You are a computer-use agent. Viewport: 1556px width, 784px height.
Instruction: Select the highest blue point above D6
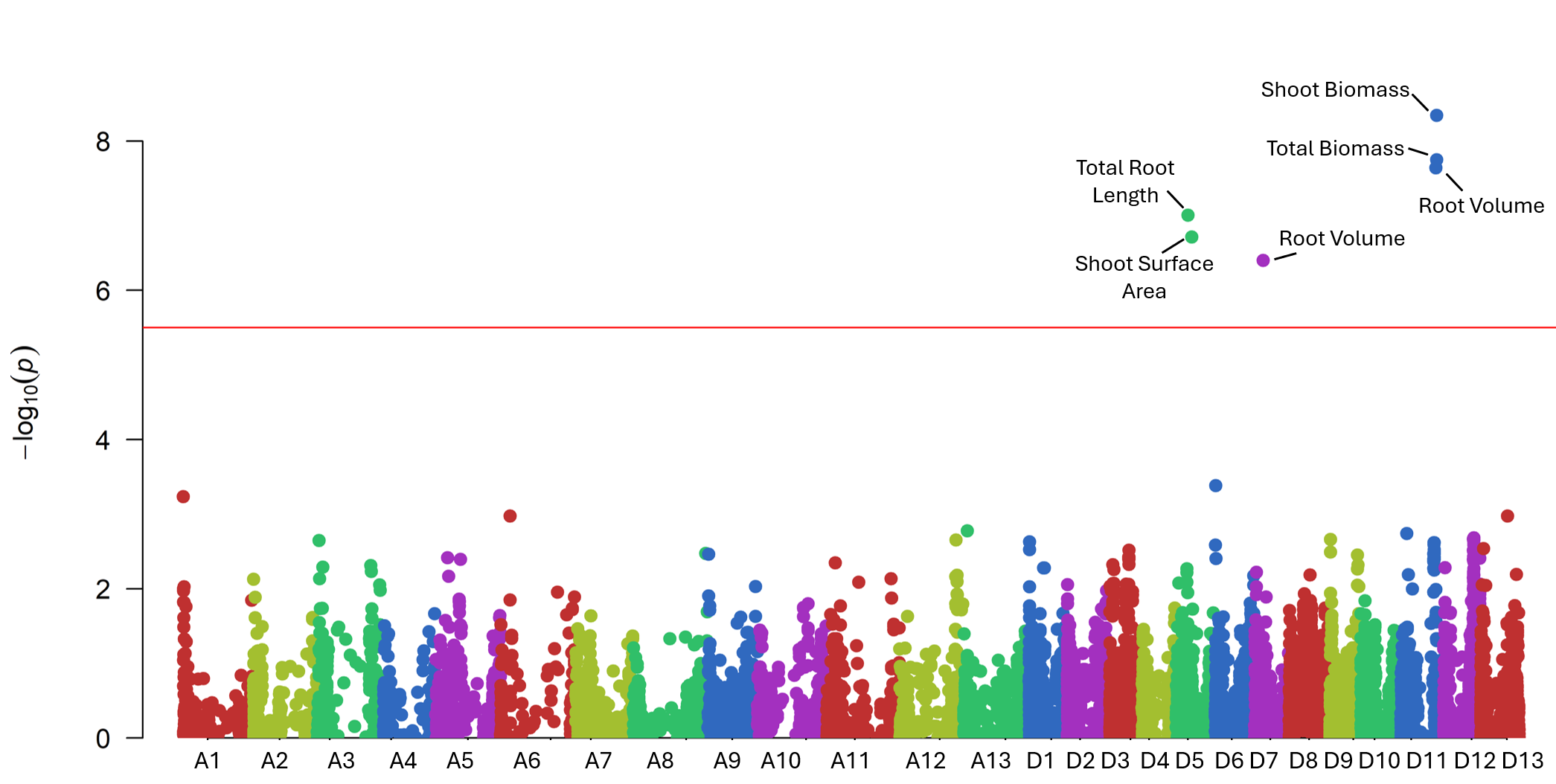point(1215,486)
